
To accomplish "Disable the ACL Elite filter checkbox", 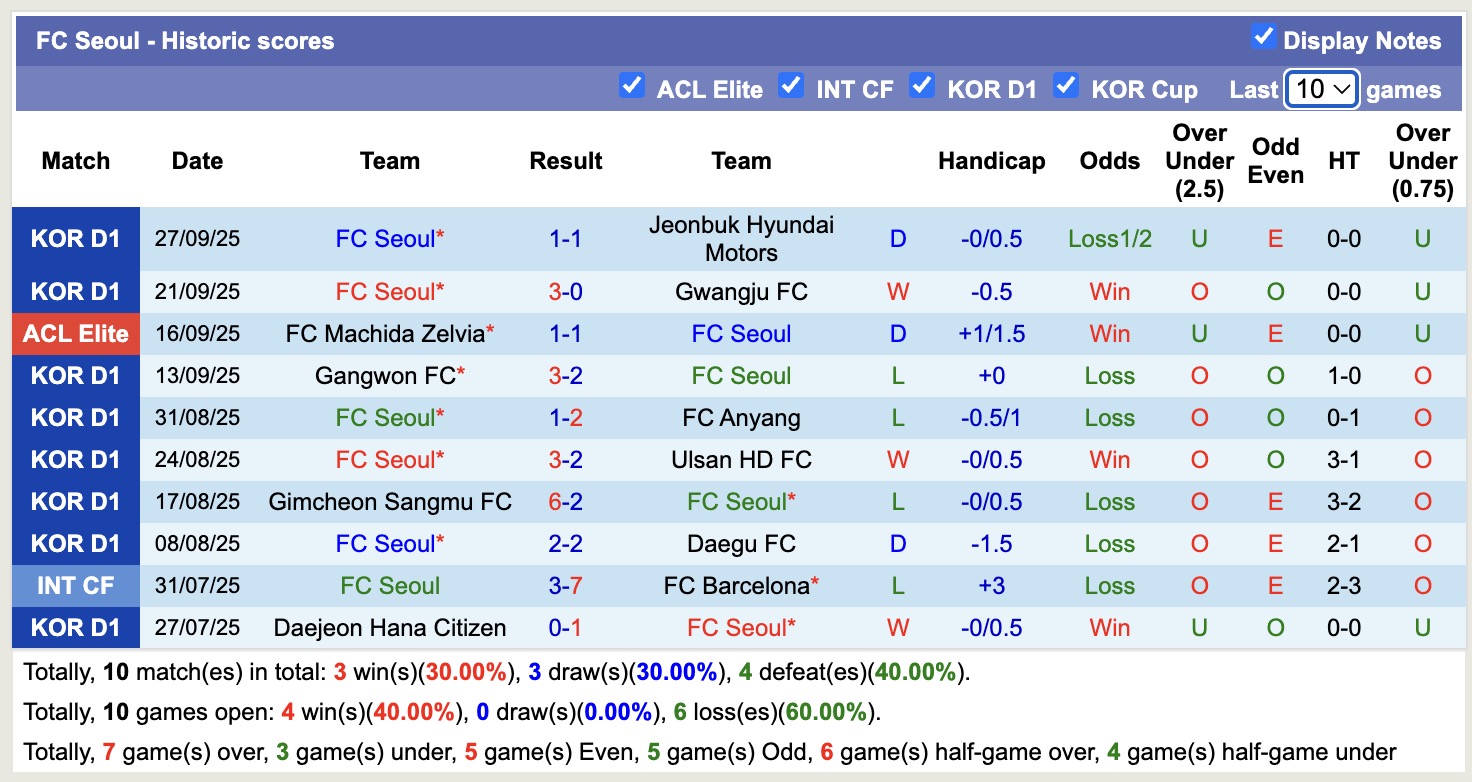I will 632,87.
